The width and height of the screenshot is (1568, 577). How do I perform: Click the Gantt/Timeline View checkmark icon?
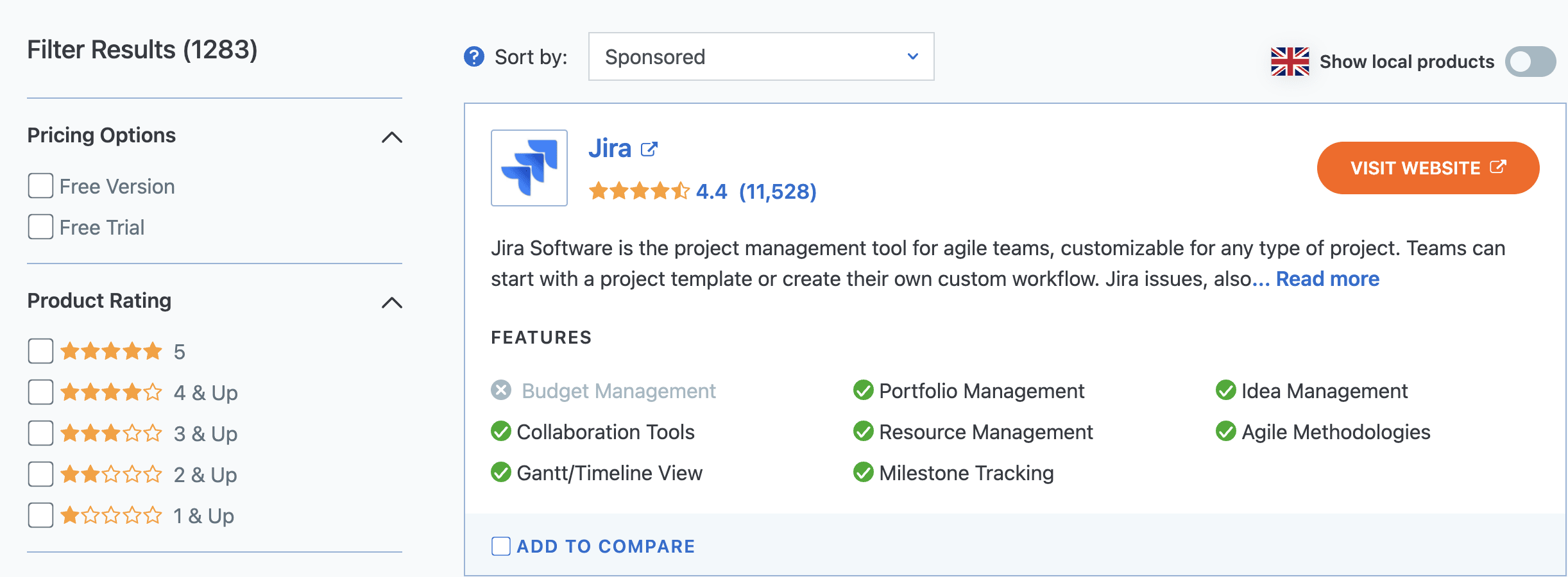501,472
